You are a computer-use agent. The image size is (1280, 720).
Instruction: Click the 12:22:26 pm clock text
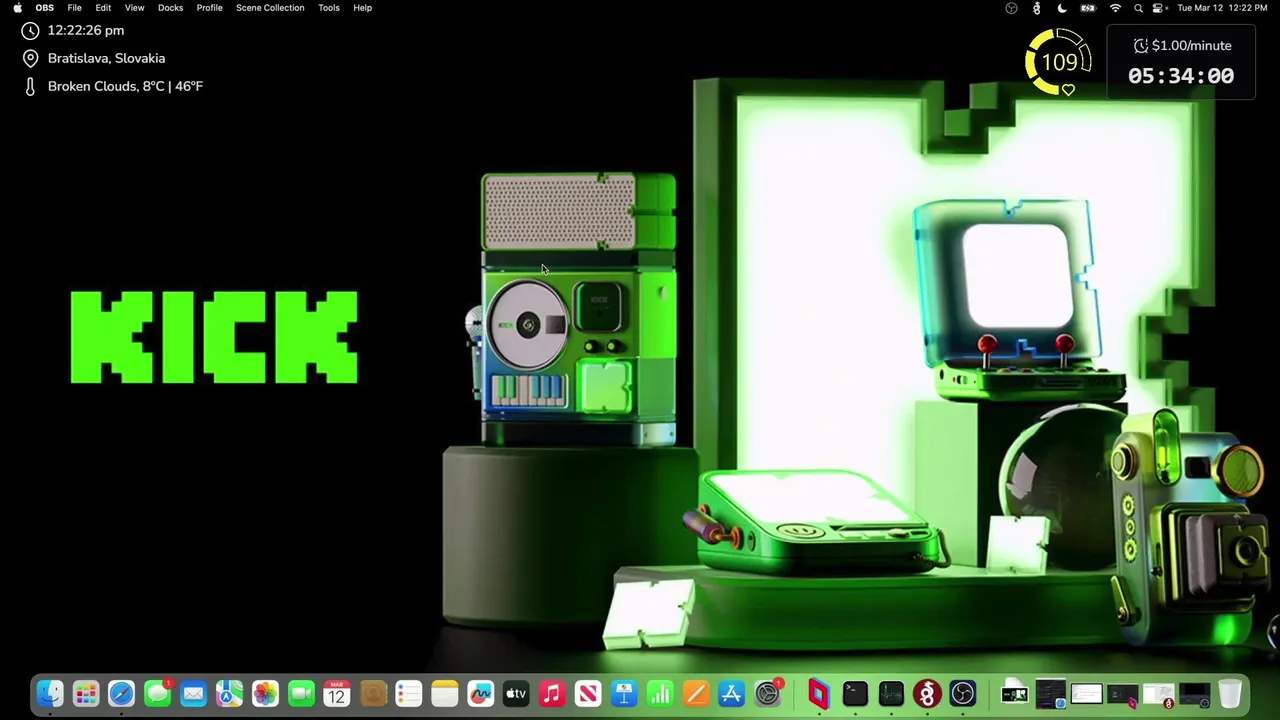(x=86, y=30)
